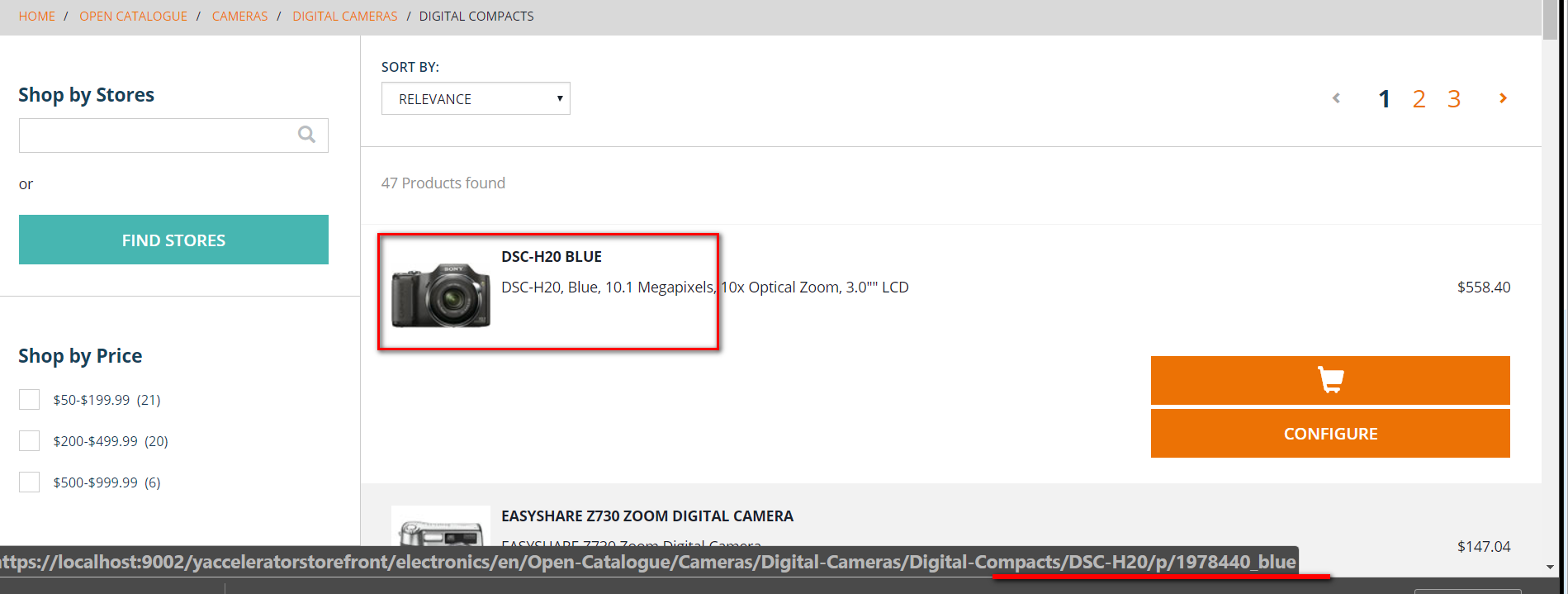
Task: Click the 47 Products found text
Action: tap(443, 183)
